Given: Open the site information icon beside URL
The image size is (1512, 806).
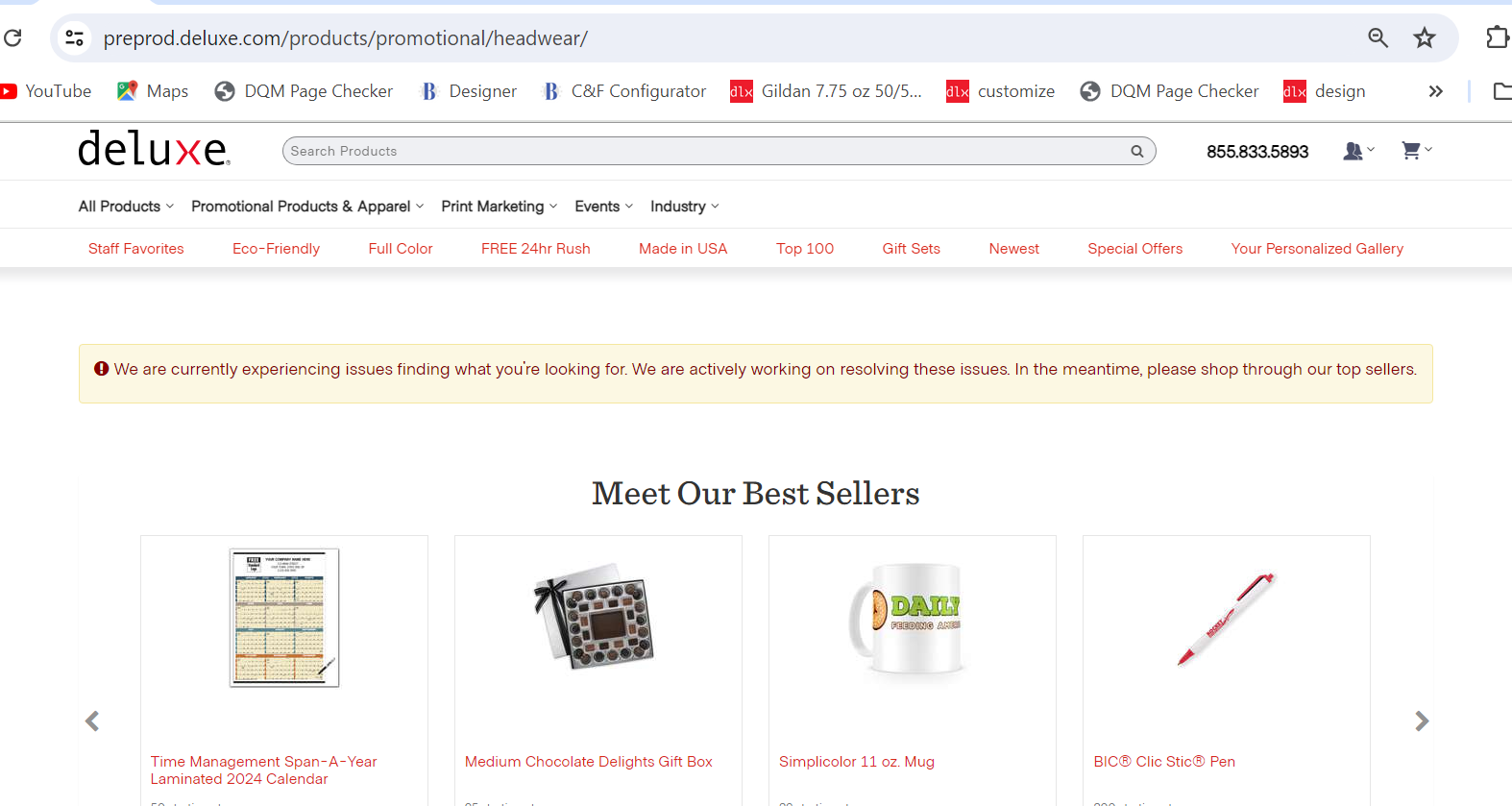Looking at the screenshot, I should tap(74, 38).
